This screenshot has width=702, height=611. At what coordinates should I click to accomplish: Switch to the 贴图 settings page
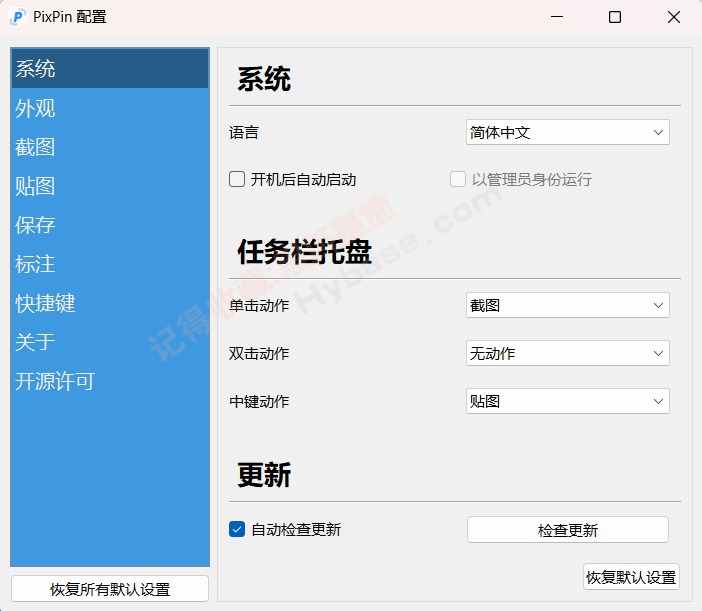click(x=110, y=185)
